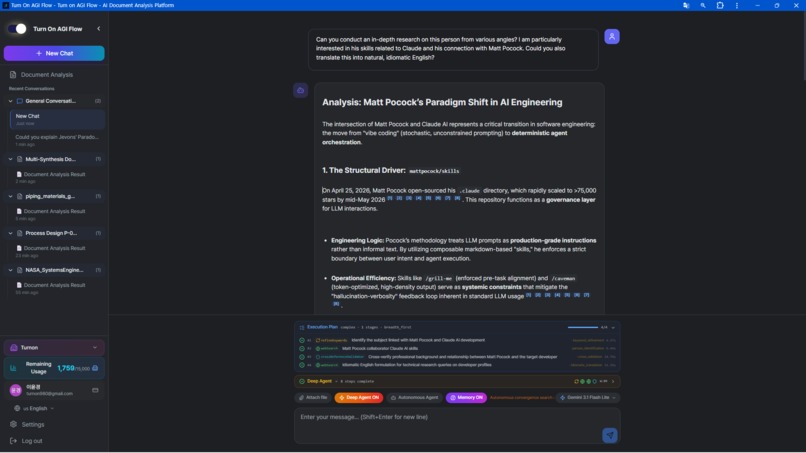Click the globe icon beside English
The width and height of the screenshot is (806, 453).
pyautogui.click(x=17, y=409)
